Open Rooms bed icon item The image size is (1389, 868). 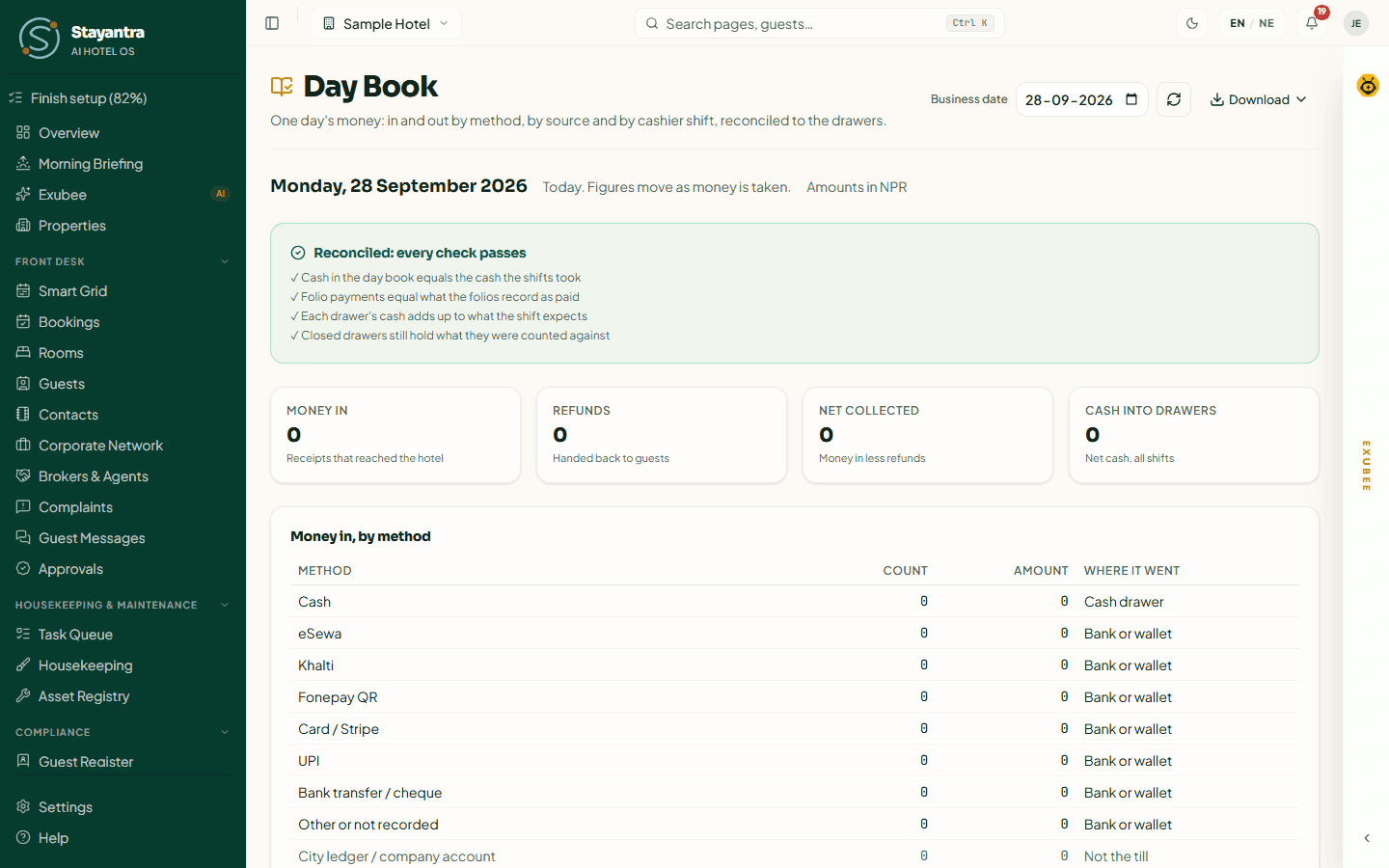[x=123, y=353]
